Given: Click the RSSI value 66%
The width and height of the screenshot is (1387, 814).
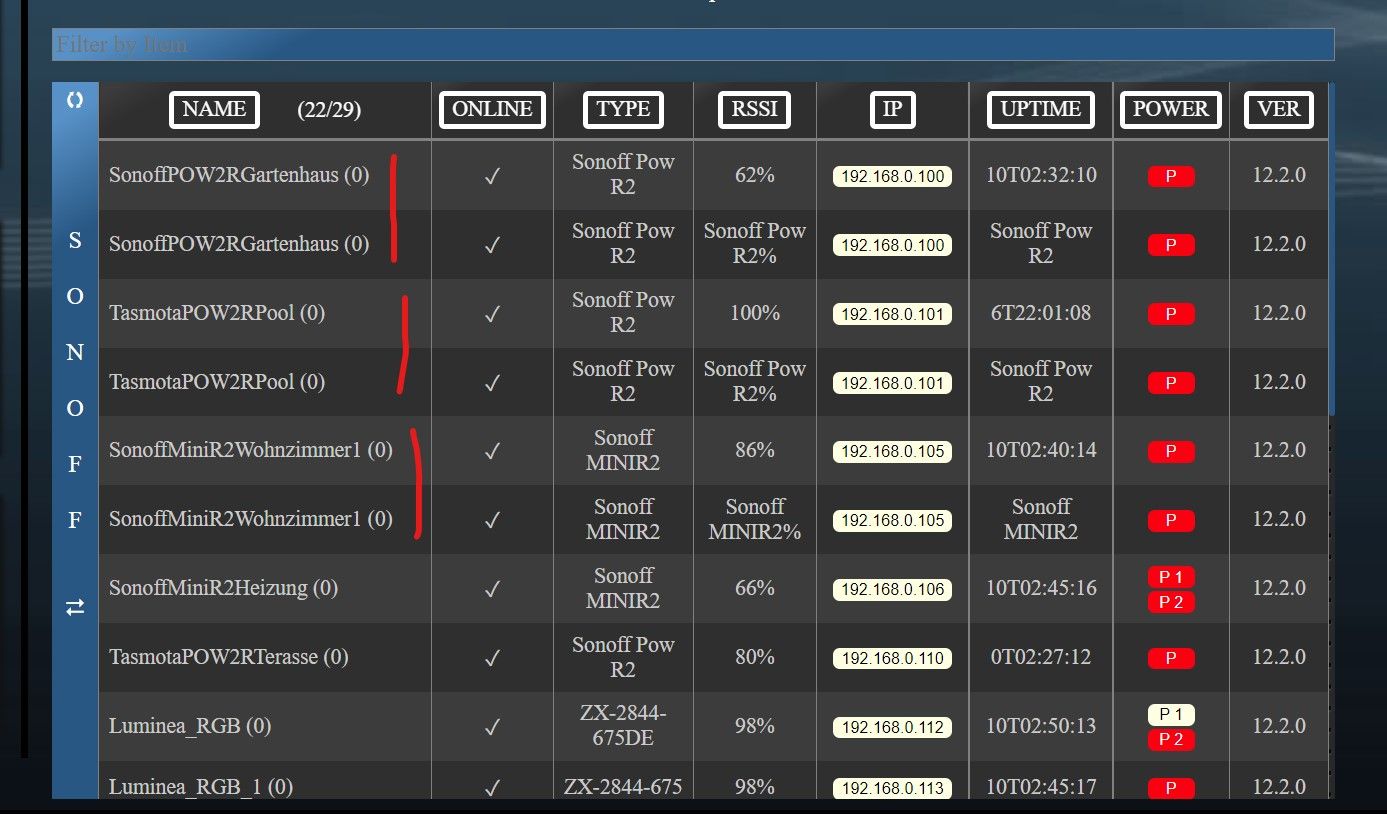Looking at the screenshot, I should click(x=755, y=588).
